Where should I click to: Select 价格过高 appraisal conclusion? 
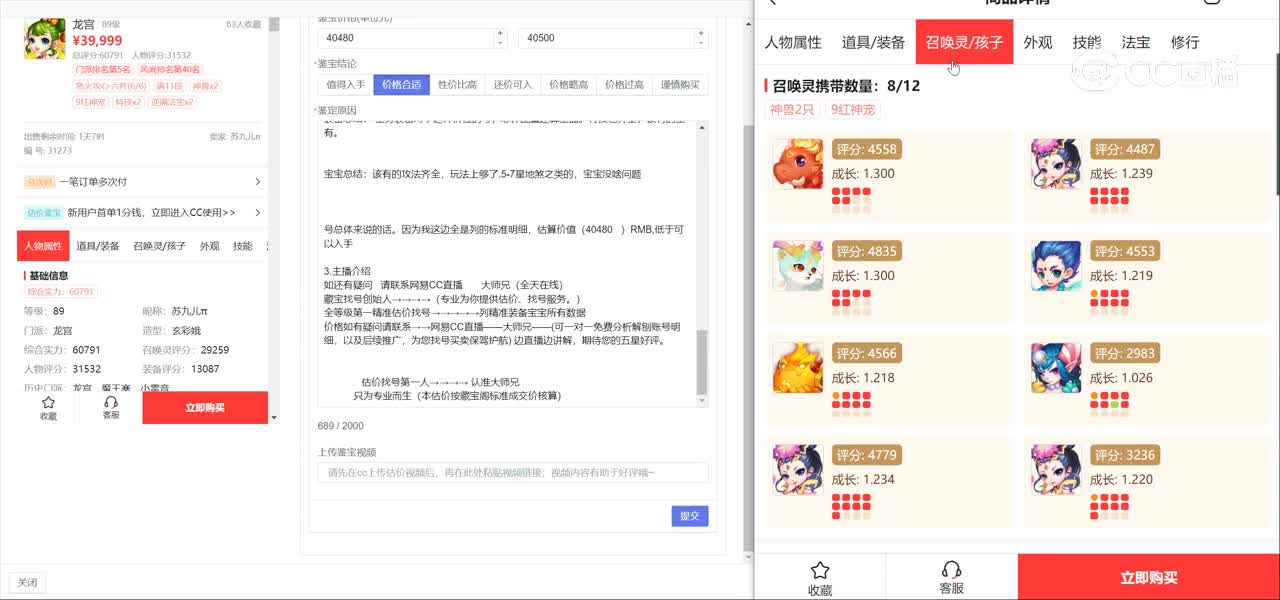click(625, 85)
